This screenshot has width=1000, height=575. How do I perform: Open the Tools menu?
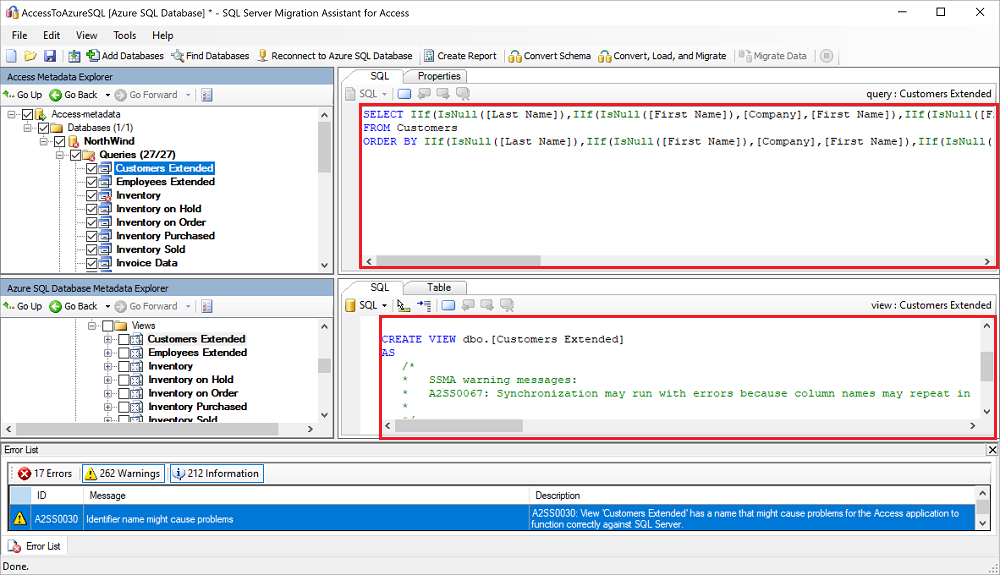pos(124,35)
